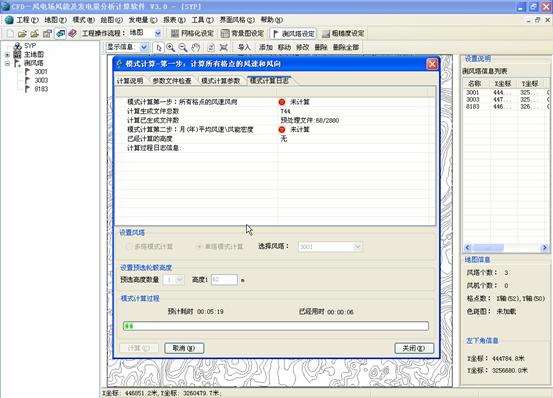
Task: Click the globe application icon in menu bar
Action: [x=9, y=20]
